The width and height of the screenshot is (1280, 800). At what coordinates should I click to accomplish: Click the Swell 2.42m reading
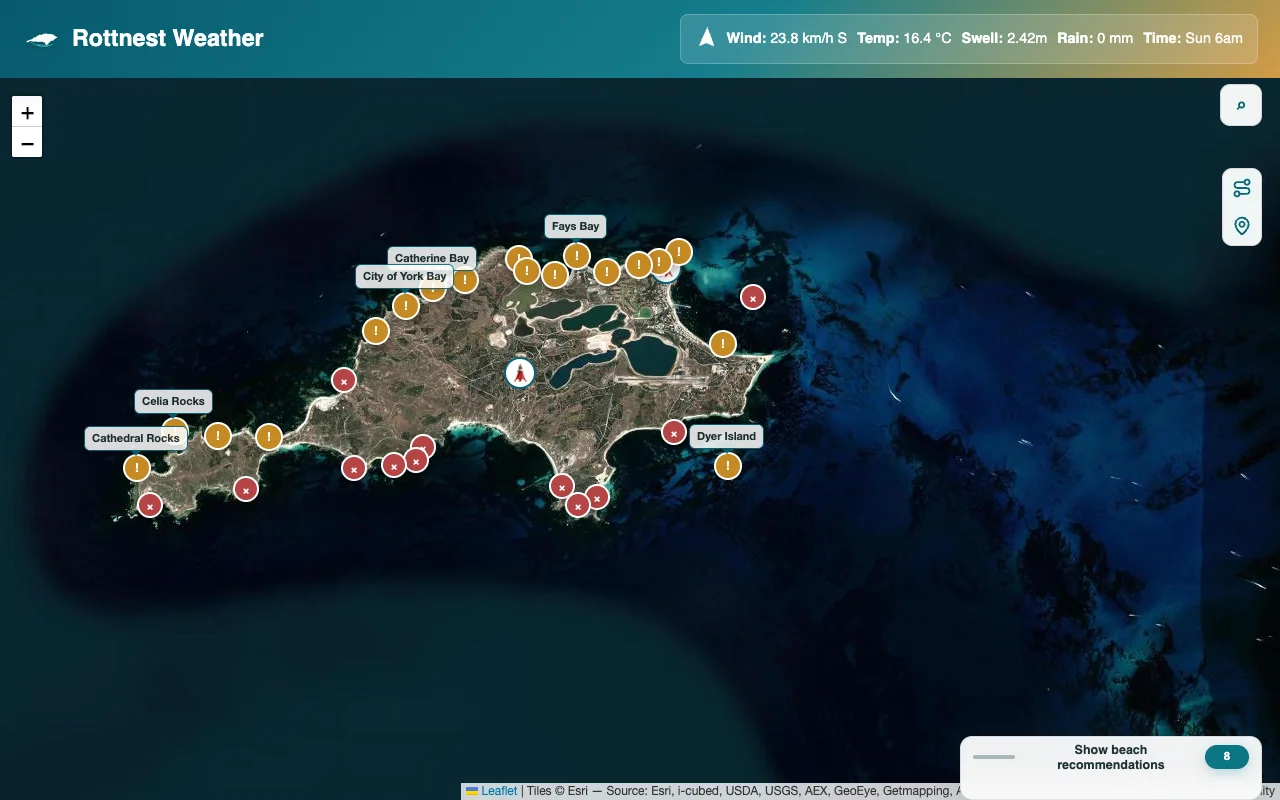[1004, 39]
